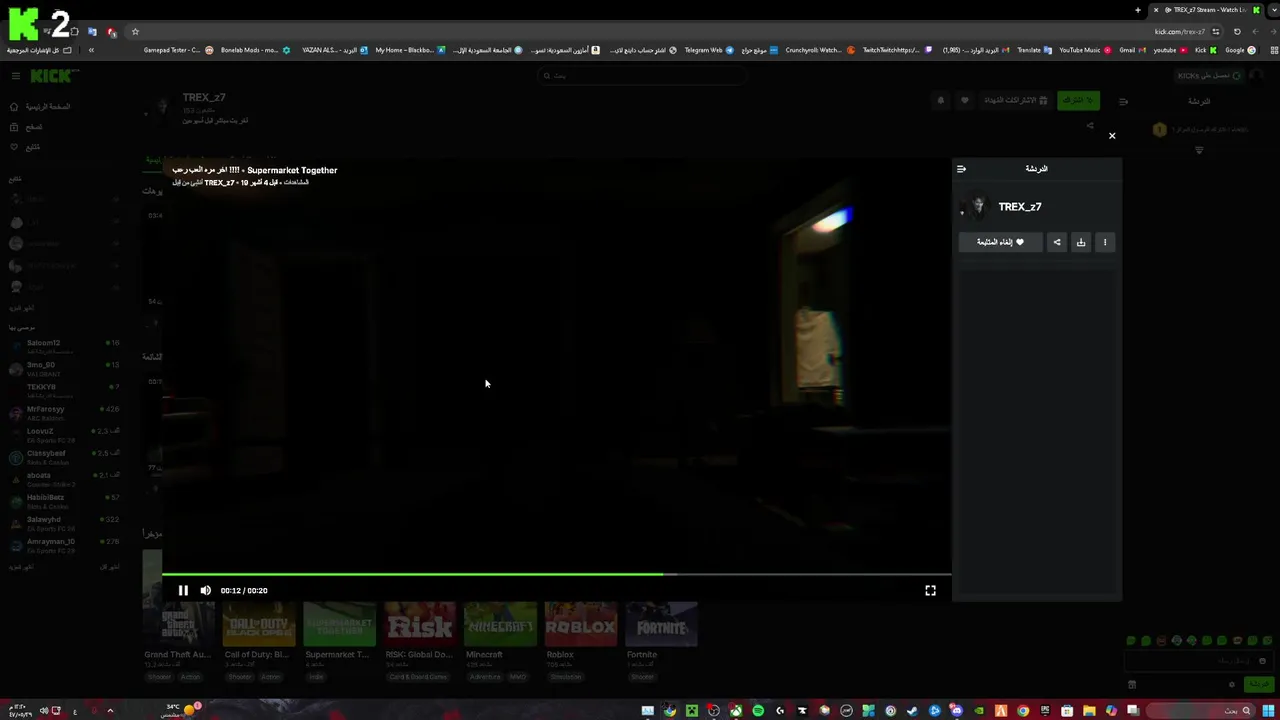The image size is (1280, 720).
Task: Seek on the green clip progress bar
Action: (x=556, y=574)
